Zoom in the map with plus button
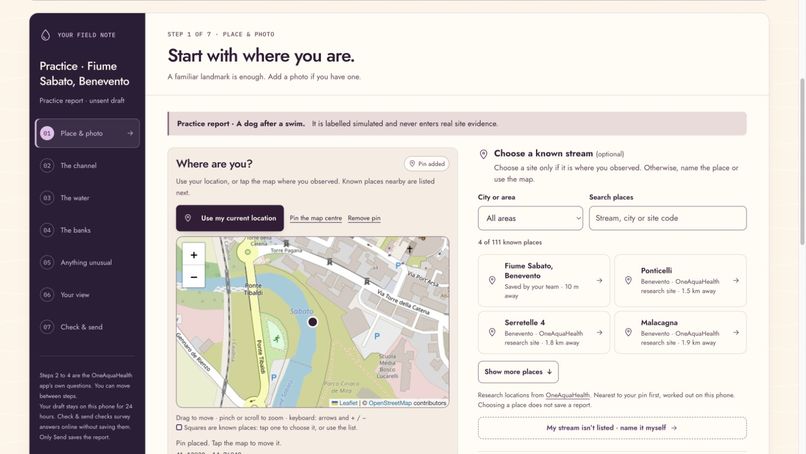Screen dimensions: 806x454 (x=194, y=255)
